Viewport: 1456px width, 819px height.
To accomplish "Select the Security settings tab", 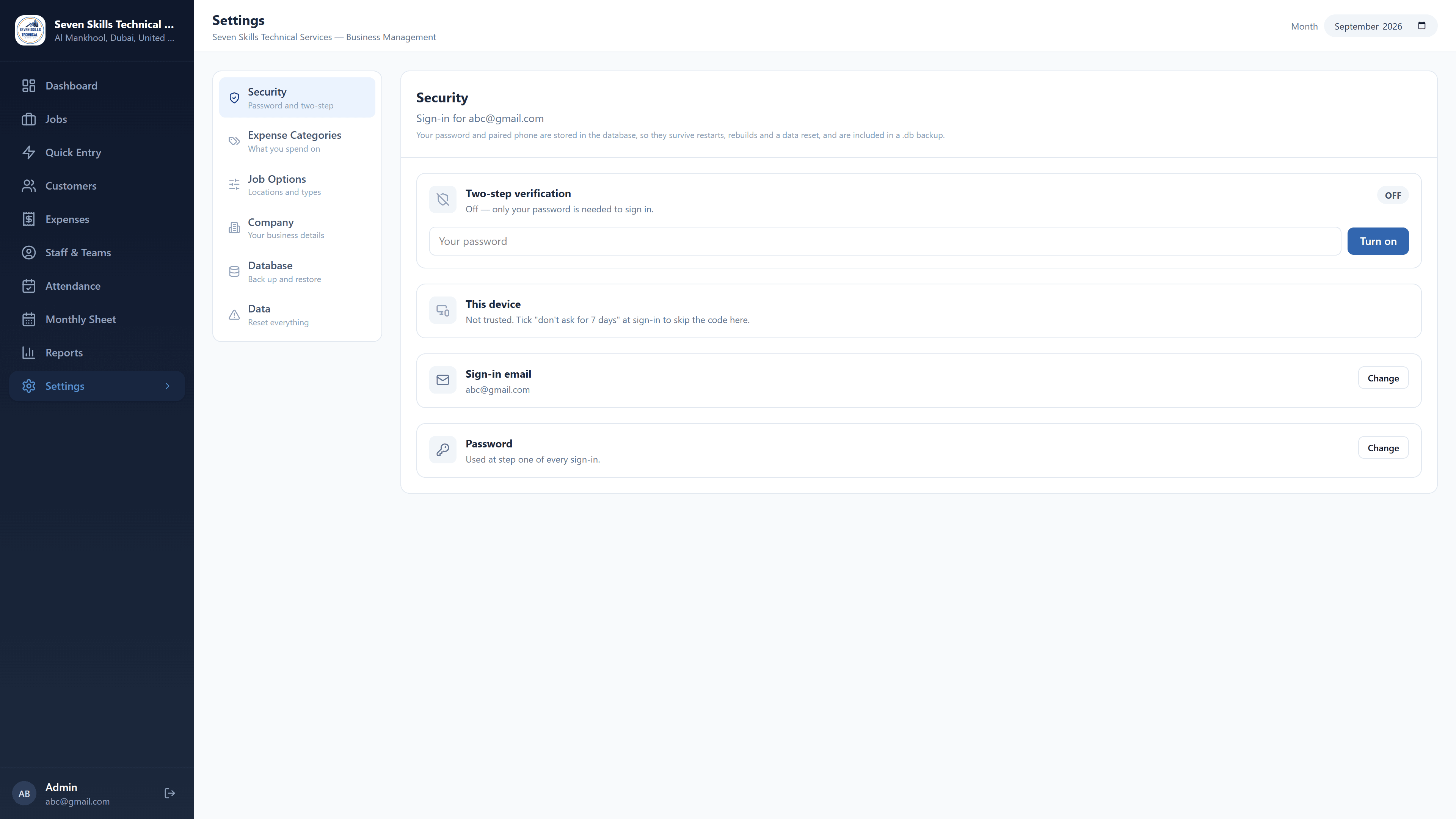I will point(297,98).
